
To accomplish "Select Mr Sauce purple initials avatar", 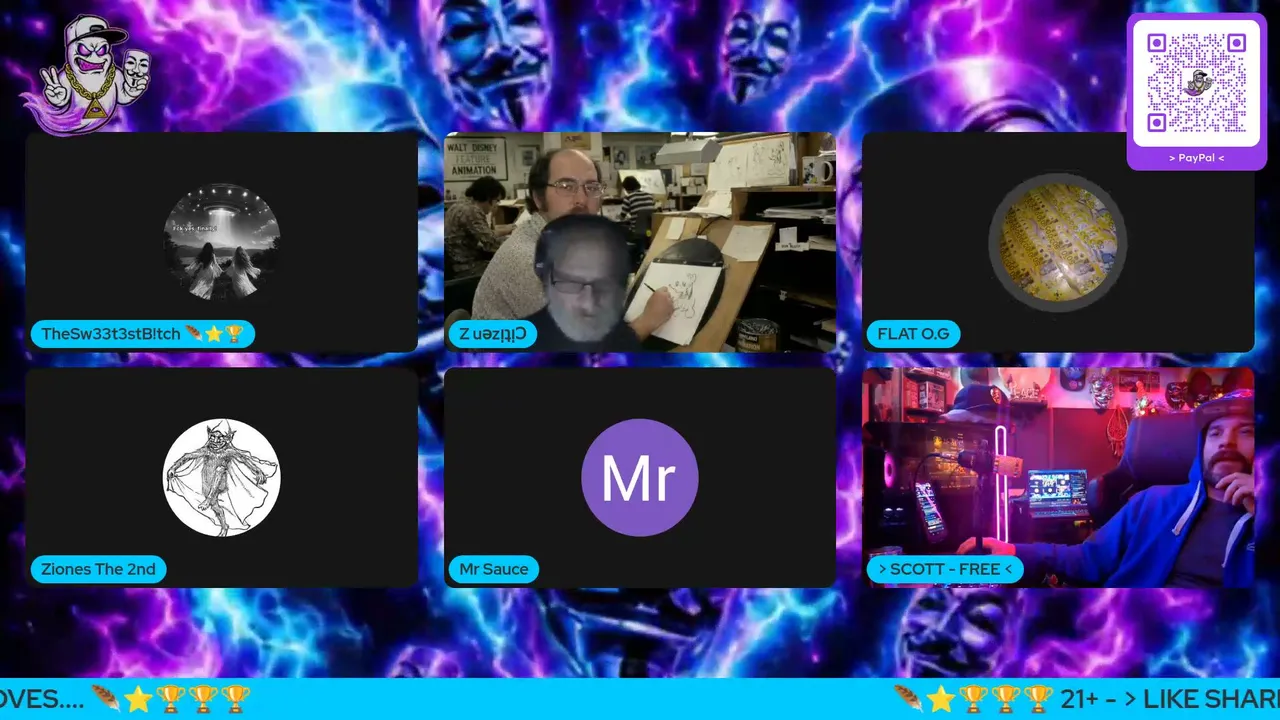I will coord(640,477).
